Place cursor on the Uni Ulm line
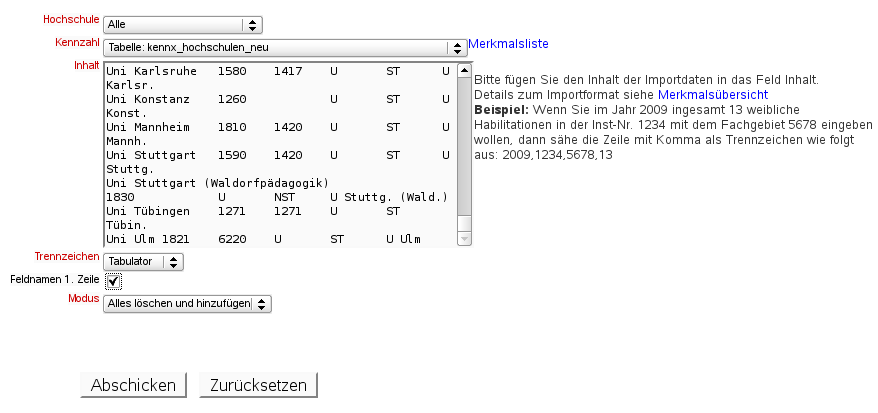This screenshot has height=413, width=878. [263, 240]
